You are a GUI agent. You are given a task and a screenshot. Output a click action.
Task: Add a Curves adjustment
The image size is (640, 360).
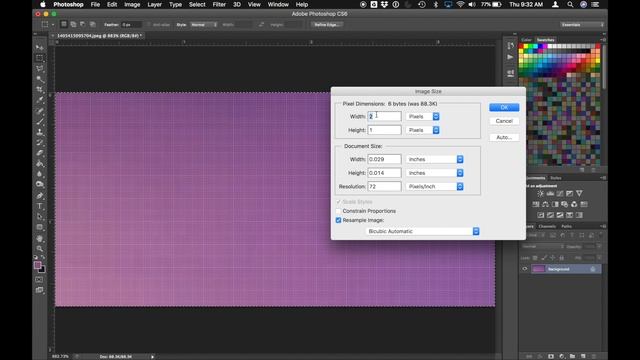click(560, 193)
